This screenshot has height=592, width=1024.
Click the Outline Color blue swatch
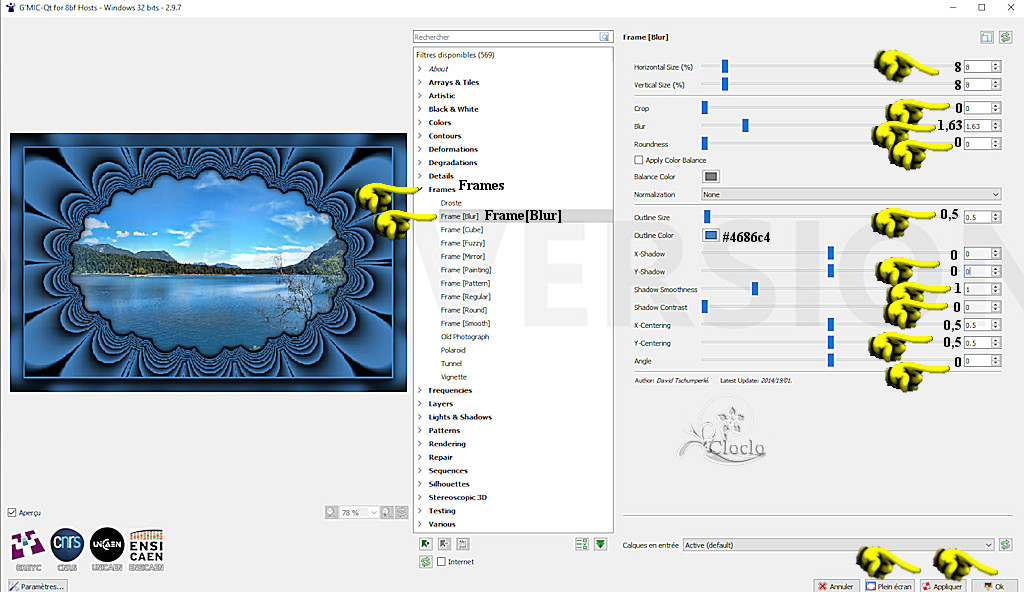711,235
